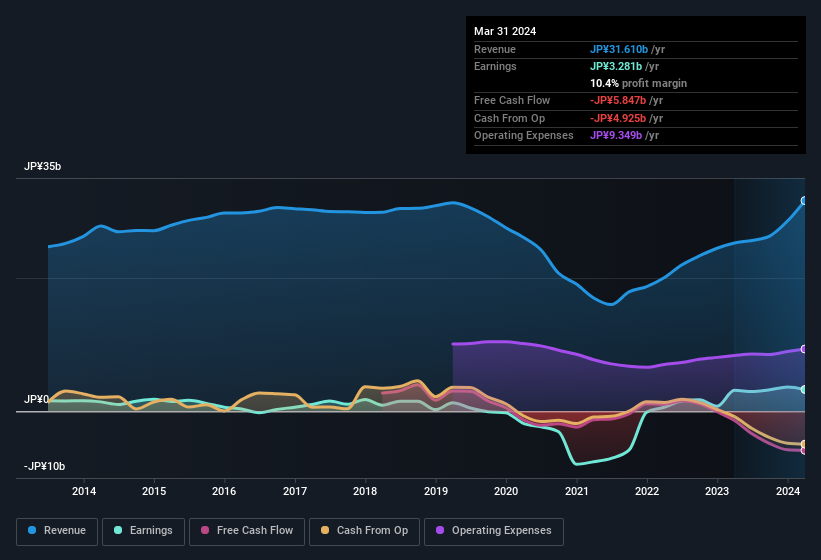Click the Revenue row label in tooltip
This screenshot has width=821, height=560.
(495, 49)
